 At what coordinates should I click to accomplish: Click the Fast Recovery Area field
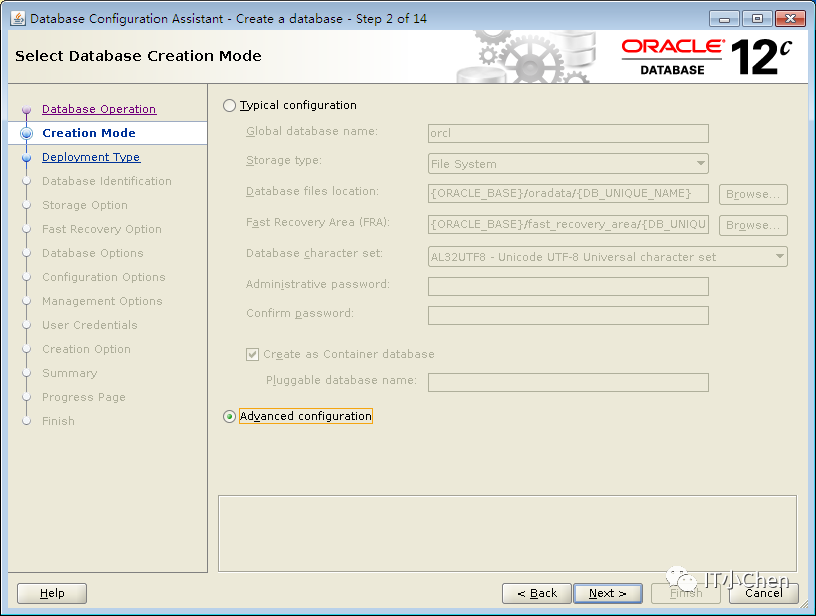[x=568, y=225]
